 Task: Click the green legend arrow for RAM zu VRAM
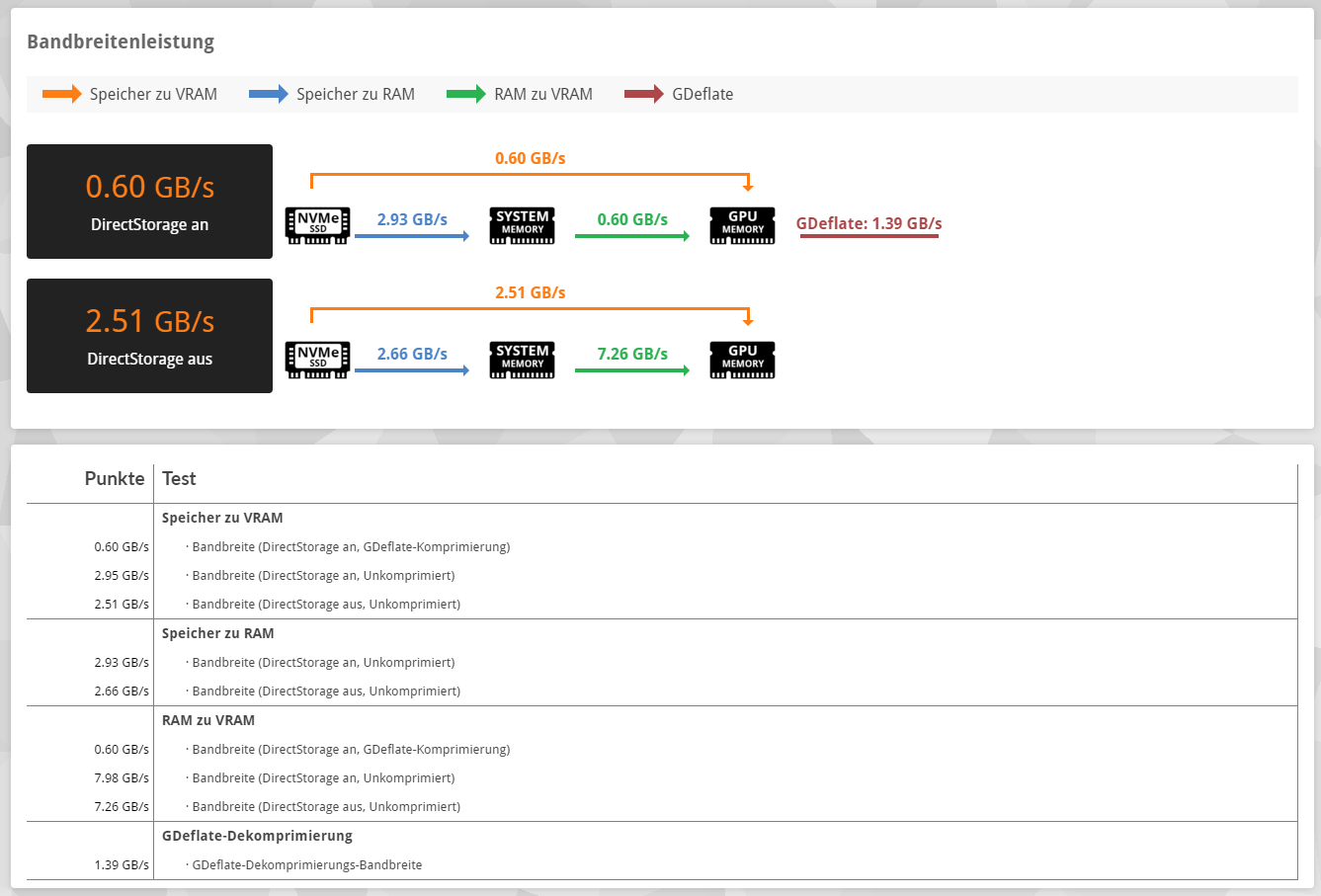pyautogui.click(x=466, y=94)
